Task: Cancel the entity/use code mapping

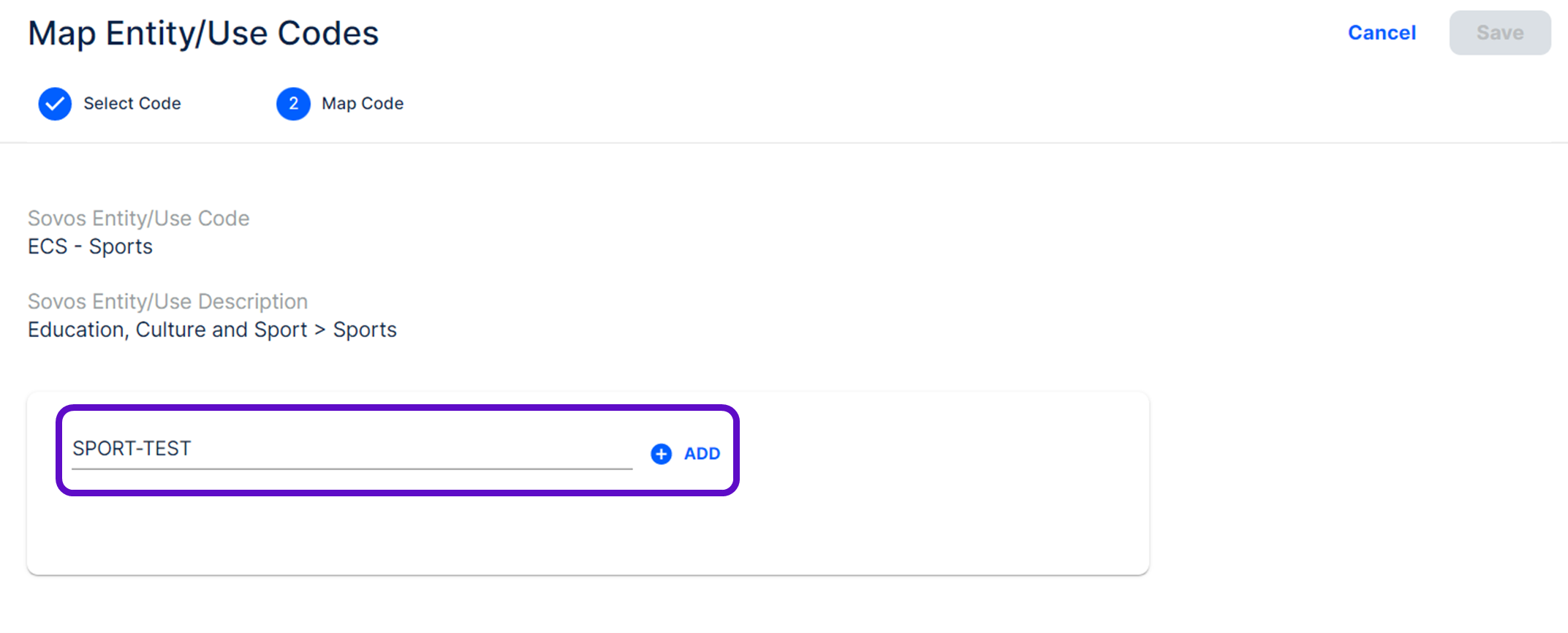Action: point(1382,33)
